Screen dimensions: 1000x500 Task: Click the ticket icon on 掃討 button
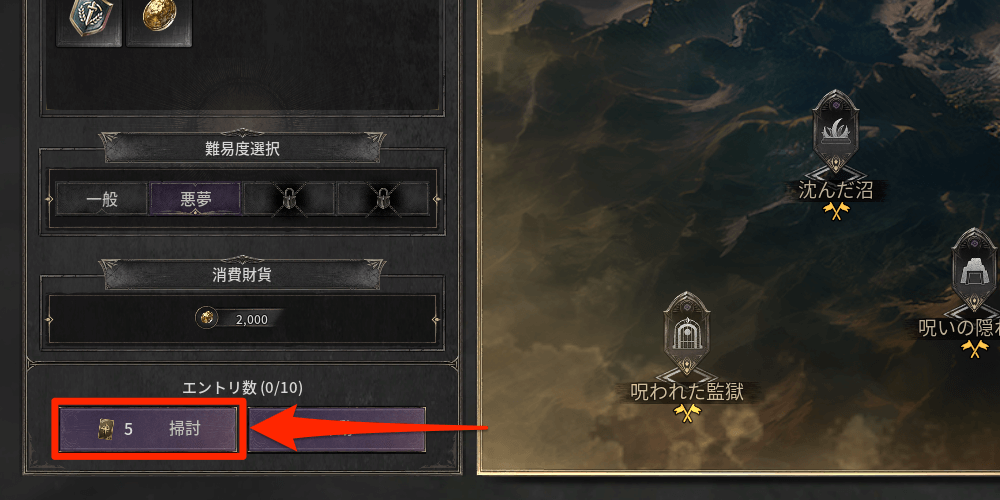click(105, 429)
